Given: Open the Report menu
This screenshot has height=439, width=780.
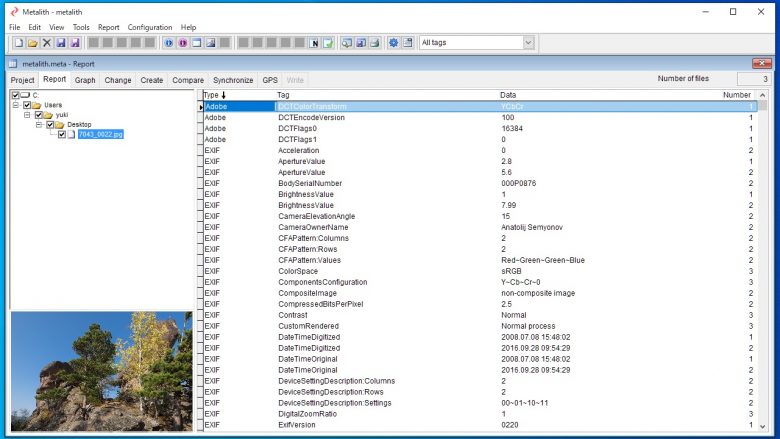Looking at the screenshot, I should pos(108,27).
